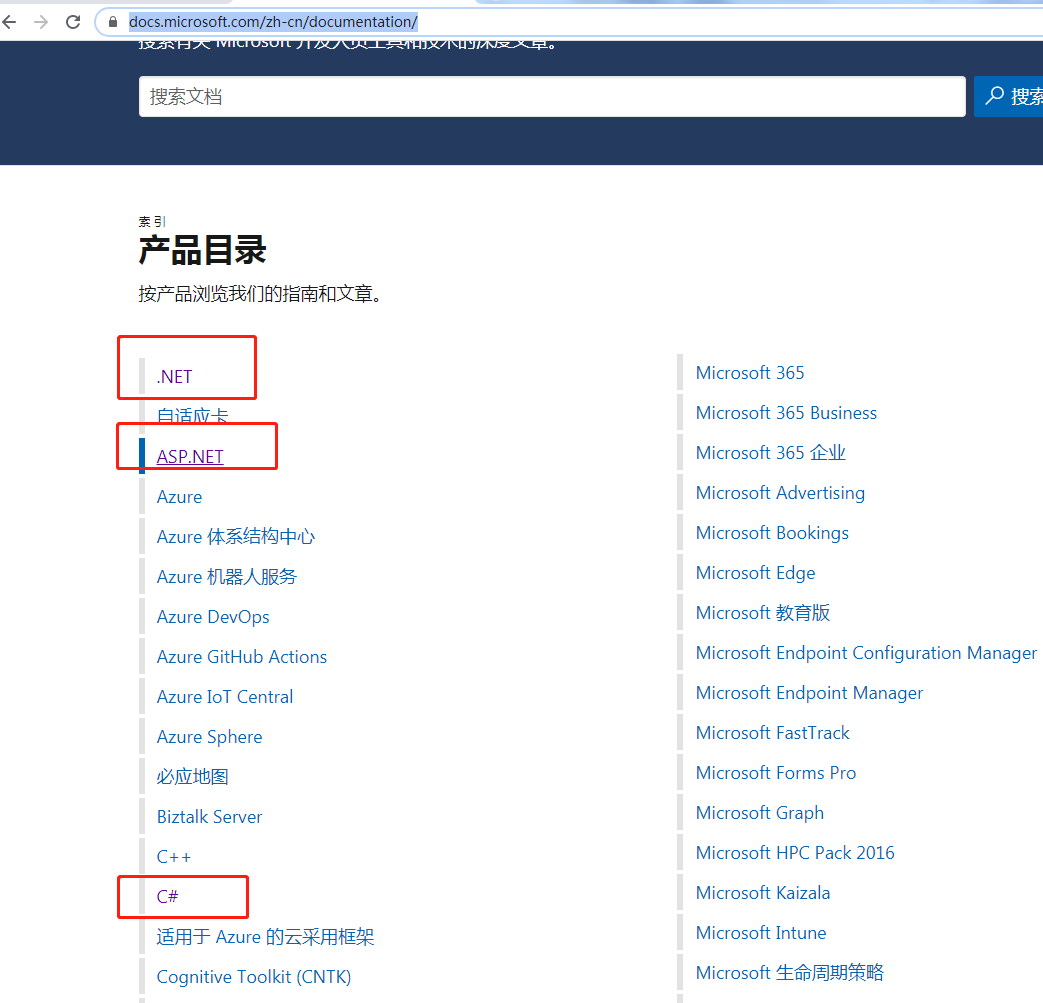This screenshot has height=1003, width=1043.
Task: Open Microsoft 365 Business documentation
Action: [786, 412]
